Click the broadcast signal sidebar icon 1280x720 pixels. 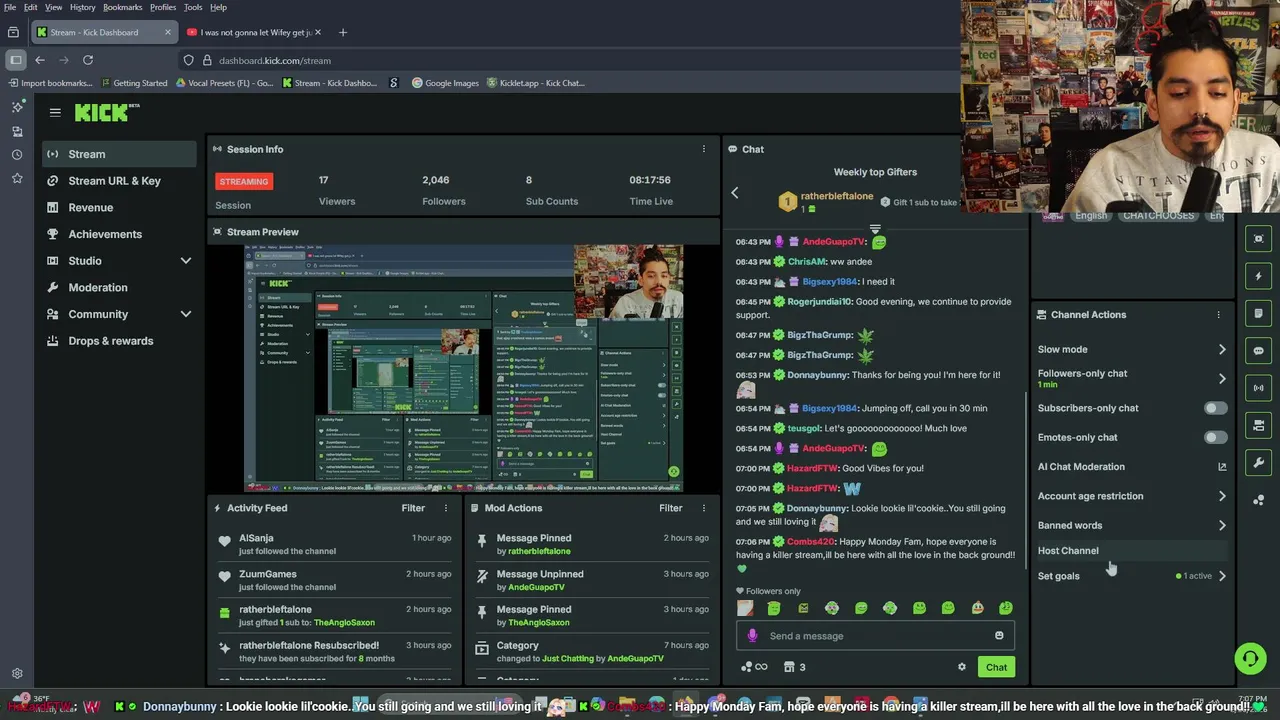click(1258, 388)
